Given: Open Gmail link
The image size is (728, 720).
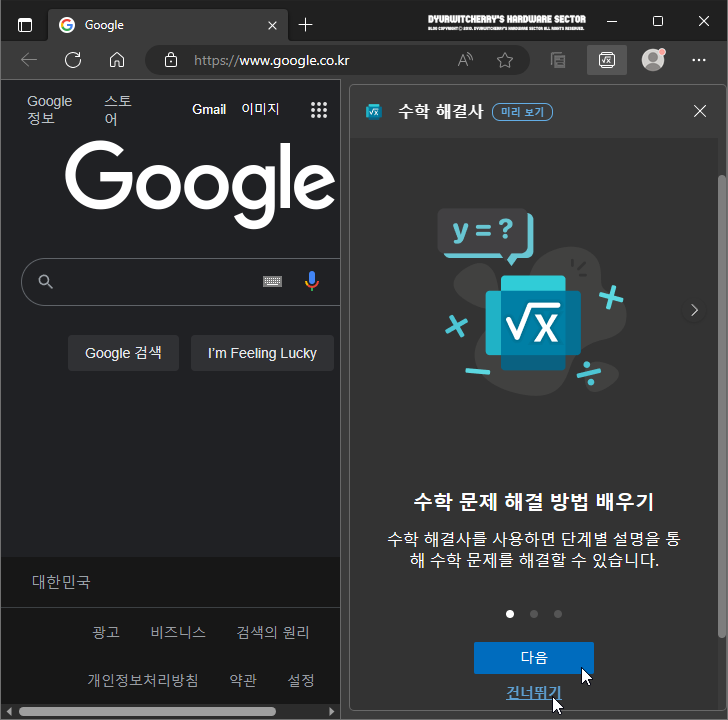Looking at the screenshot, I should 209,110.
